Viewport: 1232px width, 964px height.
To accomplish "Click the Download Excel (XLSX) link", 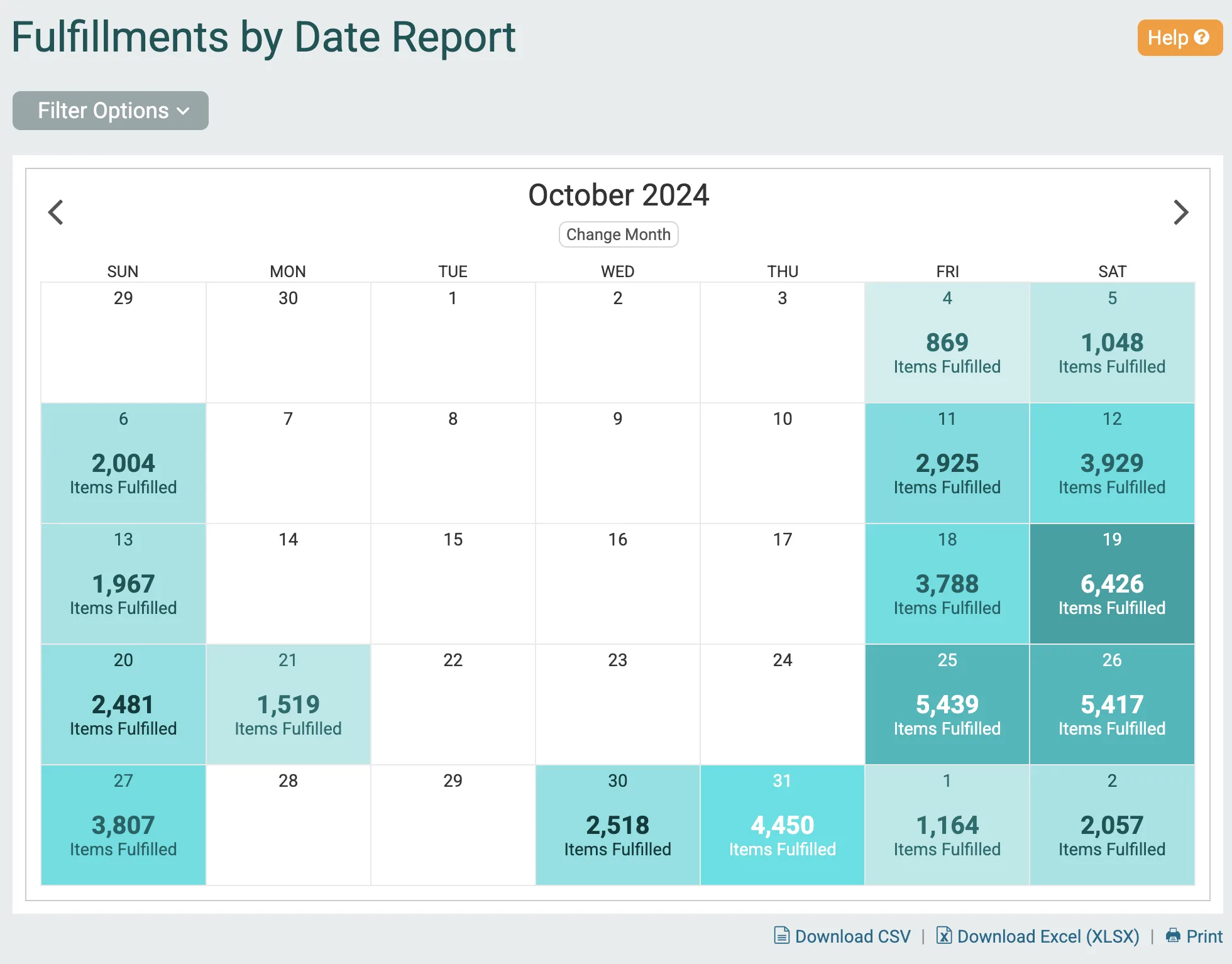I will (1048, 936).
